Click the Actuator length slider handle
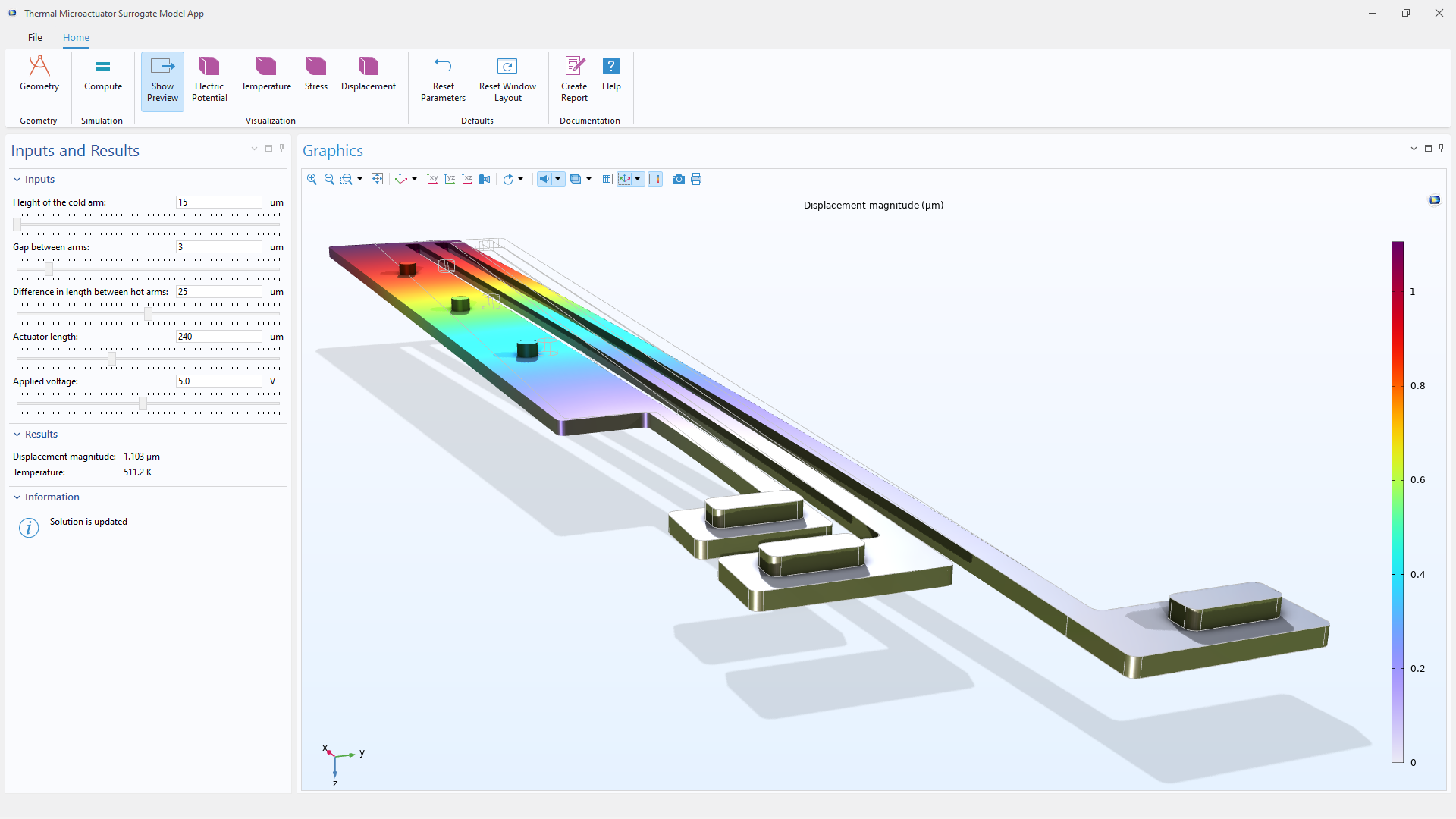1456x819 pixels. click(111, 359)
